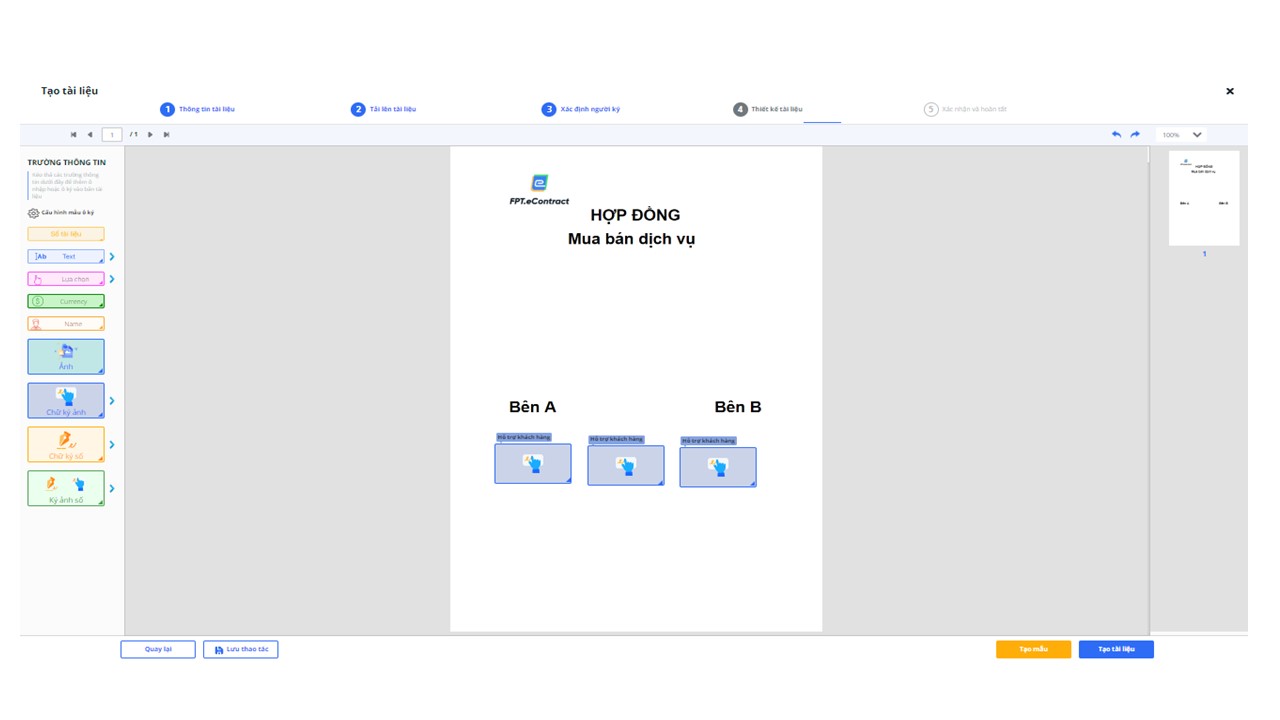The height and width of the screenshot is (720, 1280).
Task: Click the page number input box
Action: pyautogui.click(x=112, y=134)
